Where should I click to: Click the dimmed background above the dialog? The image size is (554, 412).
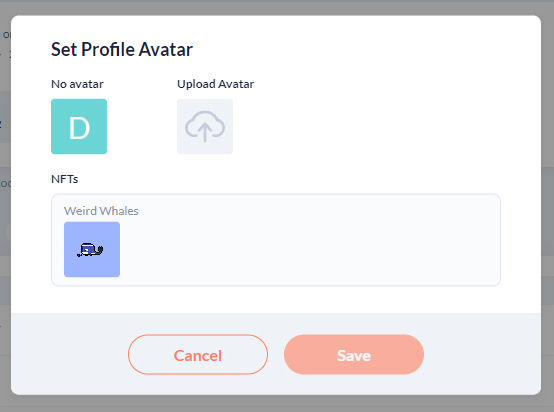pyautogui.click(x=277, y=7)
